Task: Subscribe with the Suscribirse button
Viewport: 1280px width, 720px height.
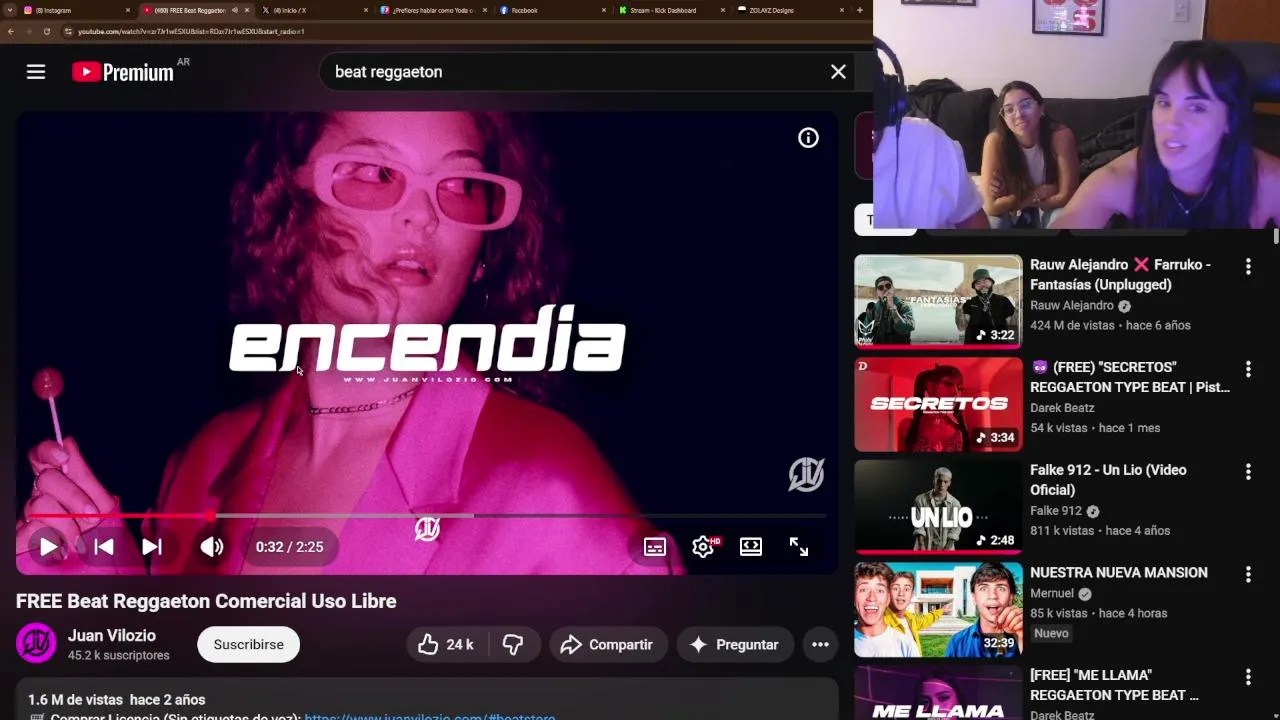Action: pos(248,645)
